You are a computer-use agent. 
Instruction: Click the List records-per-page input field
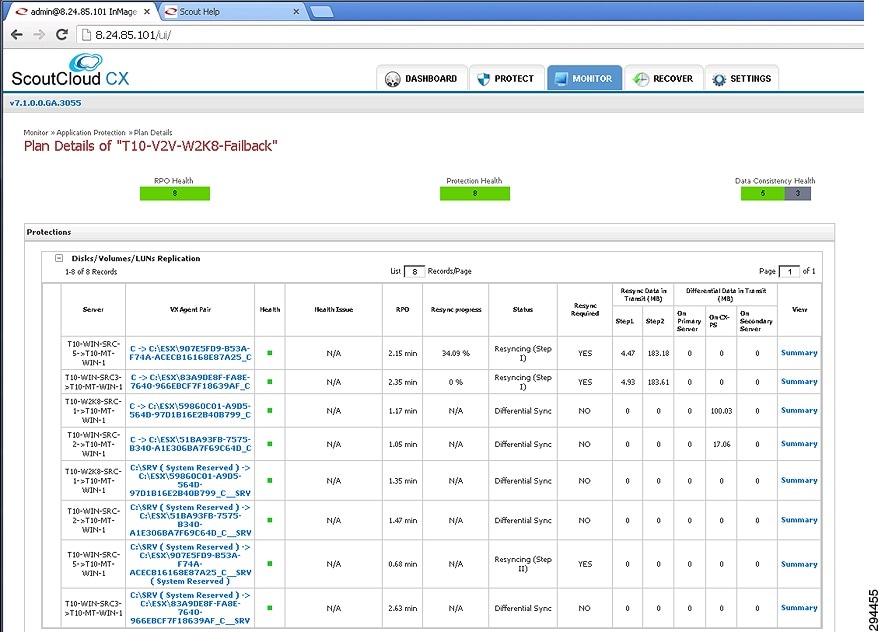(x=414, y=271)
